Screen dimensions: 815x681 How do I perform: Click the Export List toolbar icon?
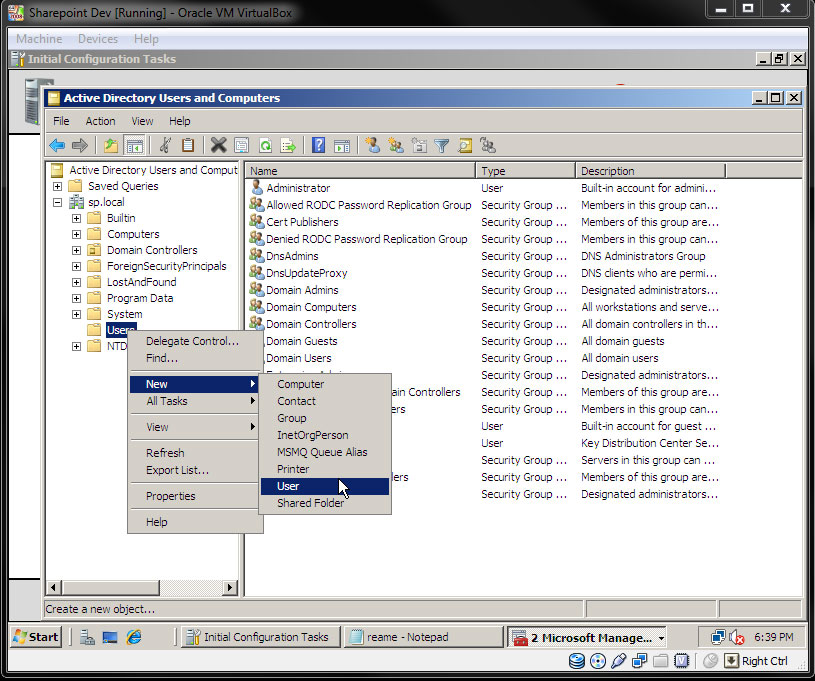tap(288, 146)
